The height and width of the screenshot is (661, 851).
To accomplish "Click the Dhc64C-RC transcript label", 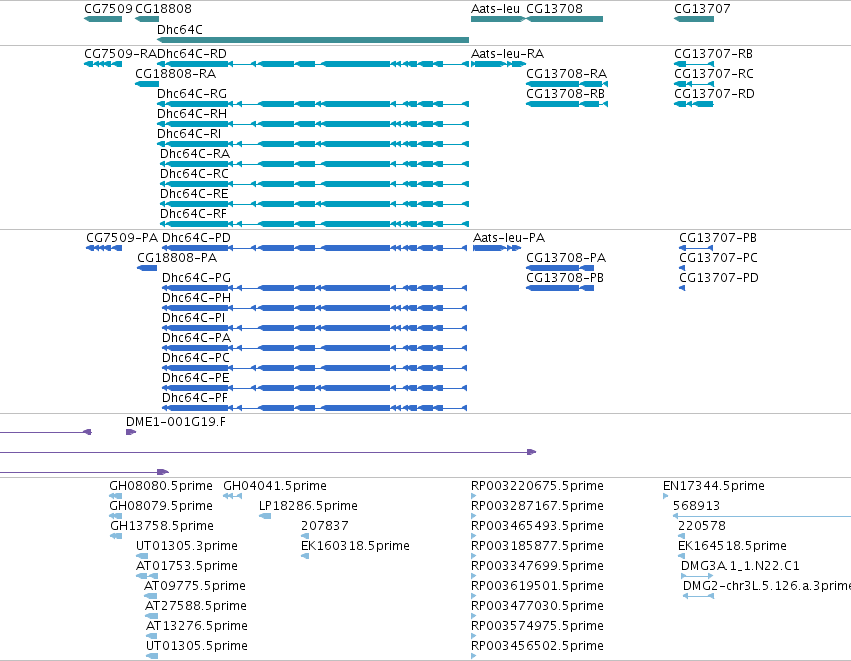I will [194, 174].
